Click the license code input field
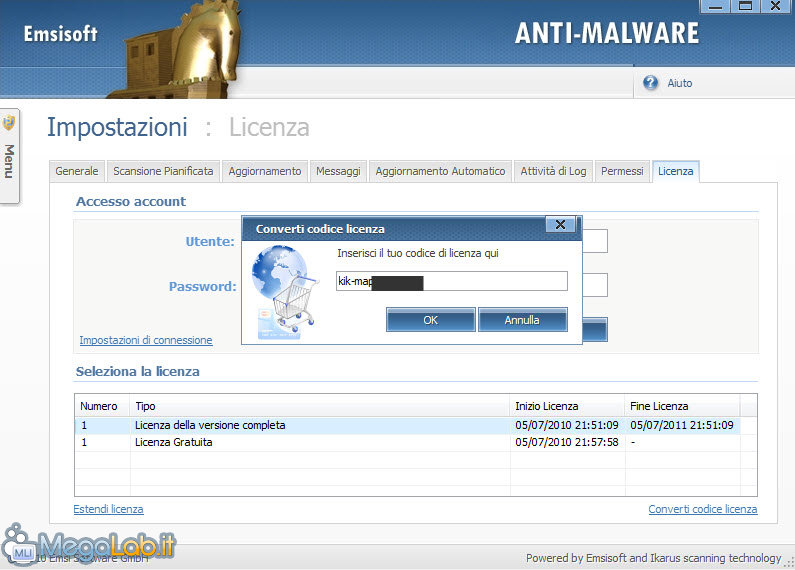 point(451,281)
